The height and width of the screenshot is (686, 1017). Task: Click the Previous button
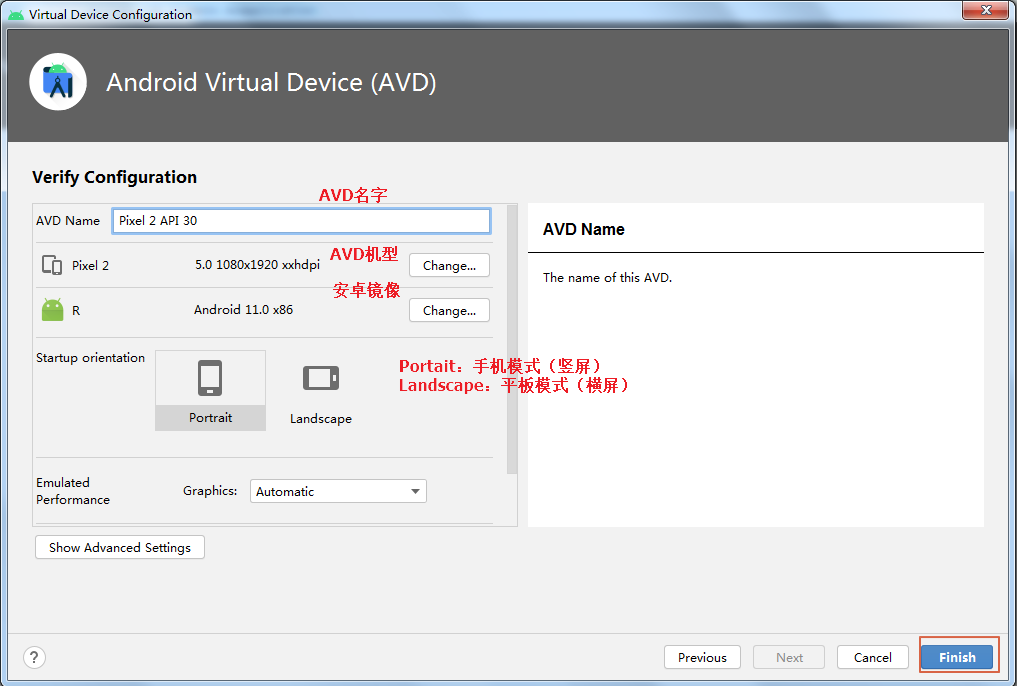(x=702, y=657)
